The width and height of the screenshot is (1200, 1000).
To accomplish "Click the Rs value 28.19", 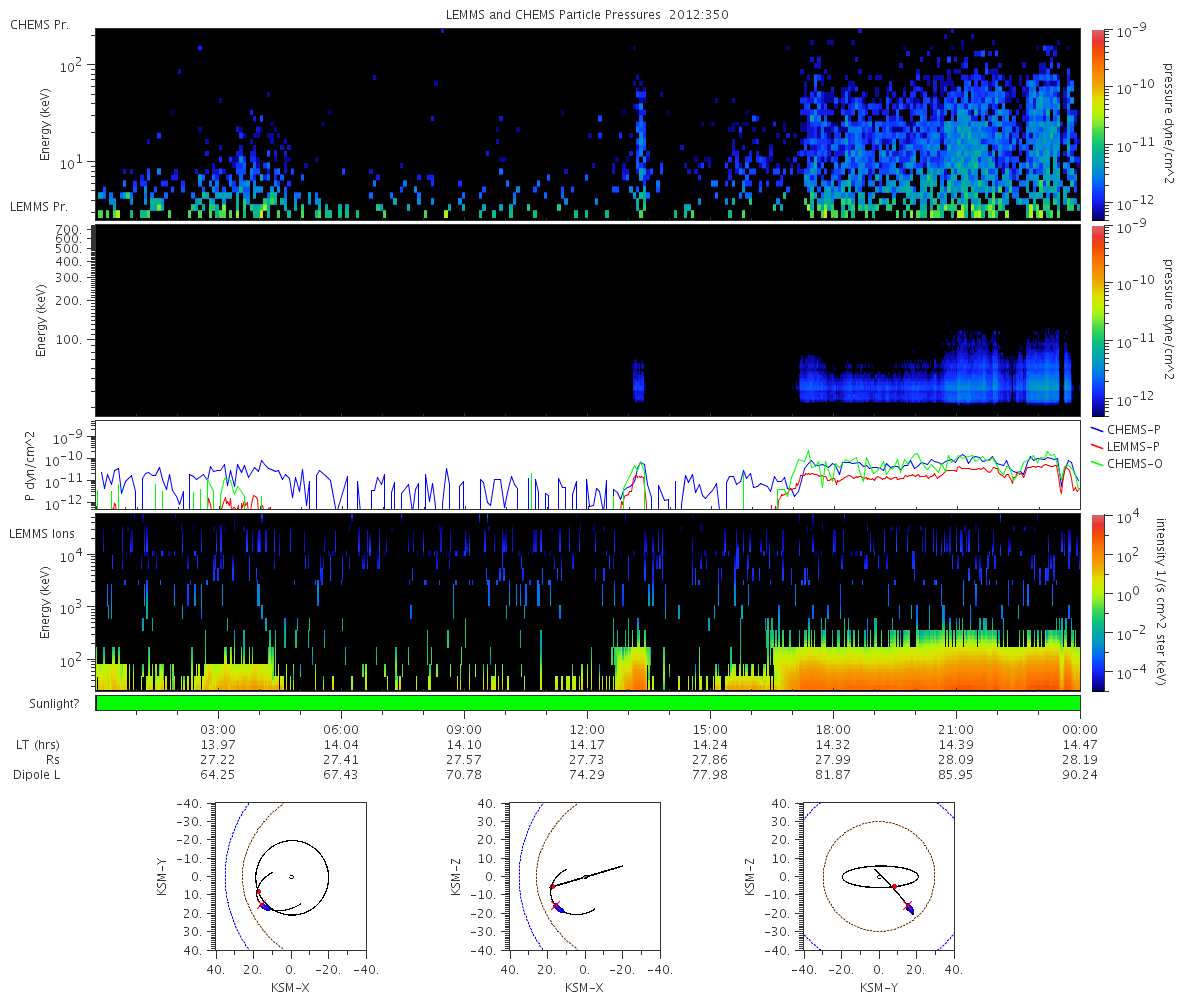I will click(x=1080, y=760).
